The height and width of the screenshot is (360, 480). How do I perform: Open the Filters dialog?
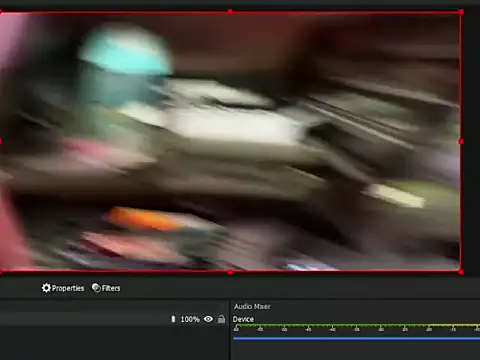click(106, 288)
